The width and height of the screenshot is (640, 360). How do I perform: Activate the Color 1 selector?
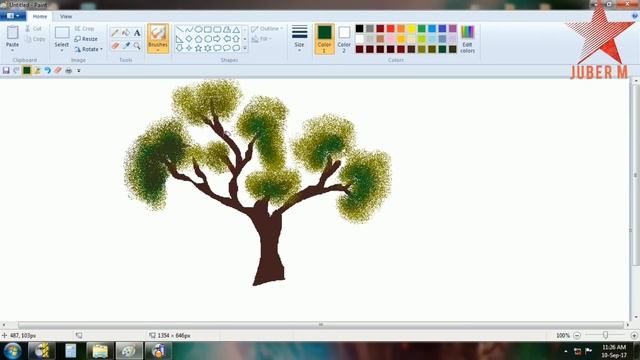pos(324,39)
